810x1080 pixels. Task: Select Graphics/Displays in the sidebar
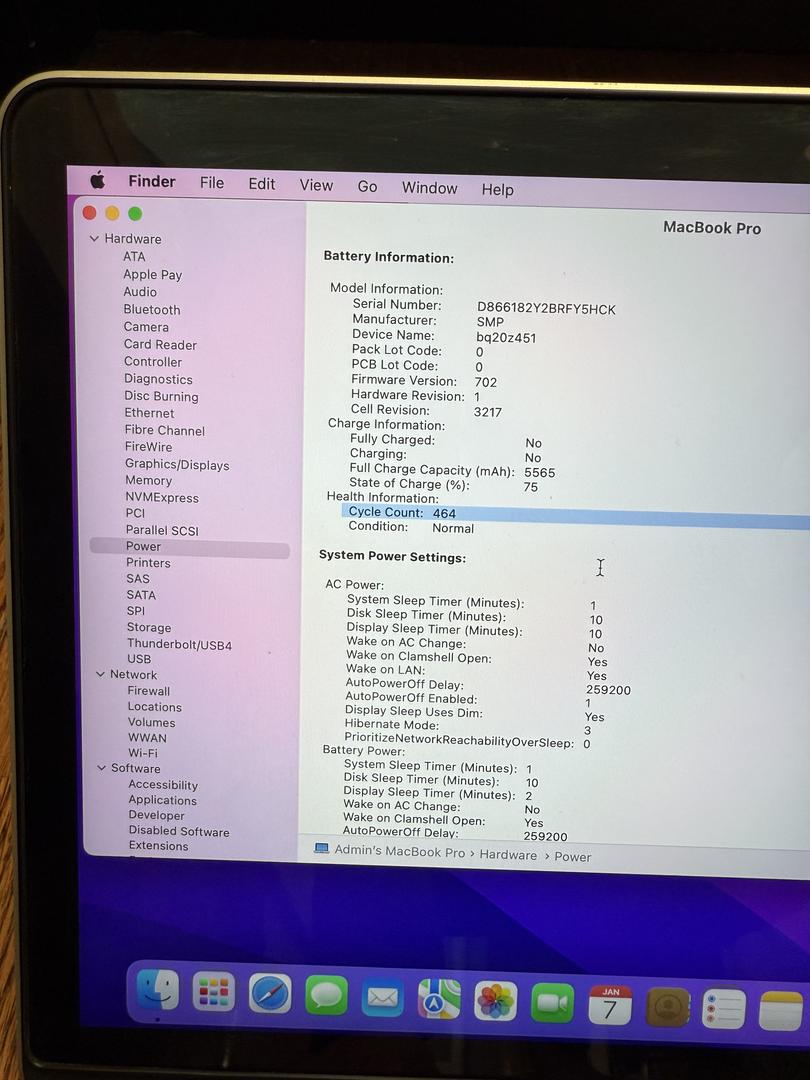[x=177, y=464]
